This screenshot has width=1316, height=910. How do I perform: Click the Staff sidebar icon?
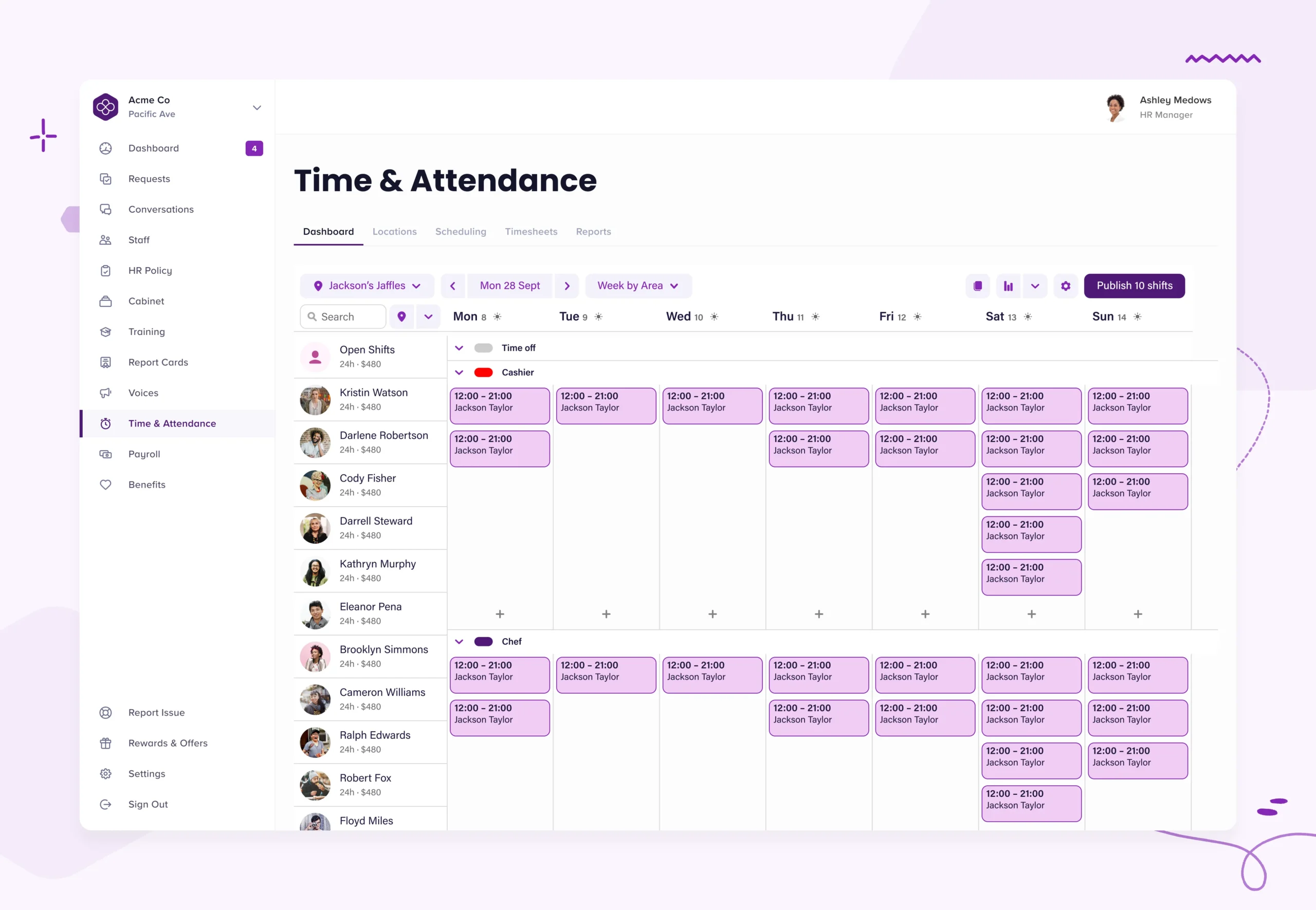coord(108,240)
